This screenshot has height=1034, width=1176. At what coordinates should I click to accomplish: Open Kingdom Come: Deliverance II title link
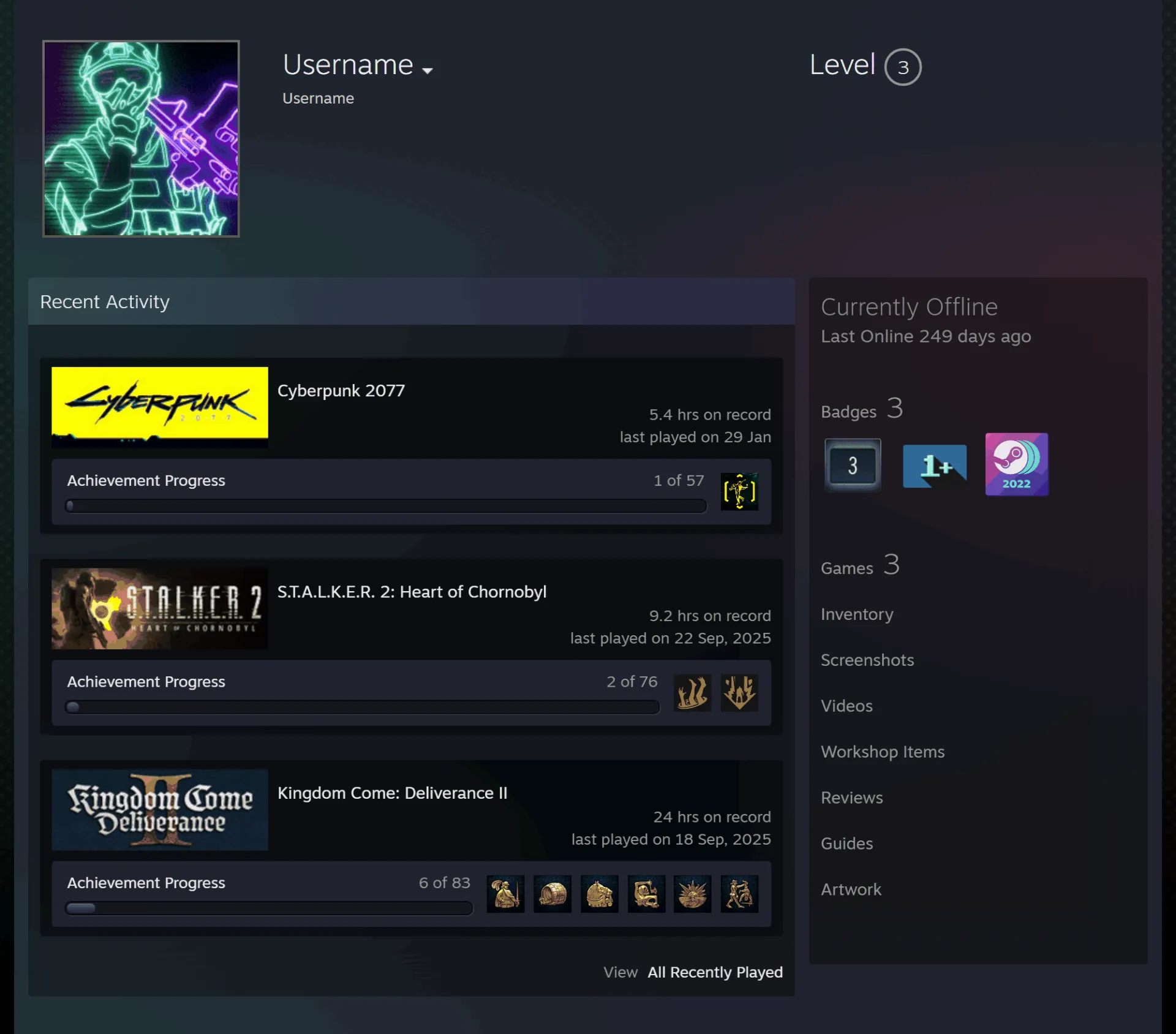point(393,793)
